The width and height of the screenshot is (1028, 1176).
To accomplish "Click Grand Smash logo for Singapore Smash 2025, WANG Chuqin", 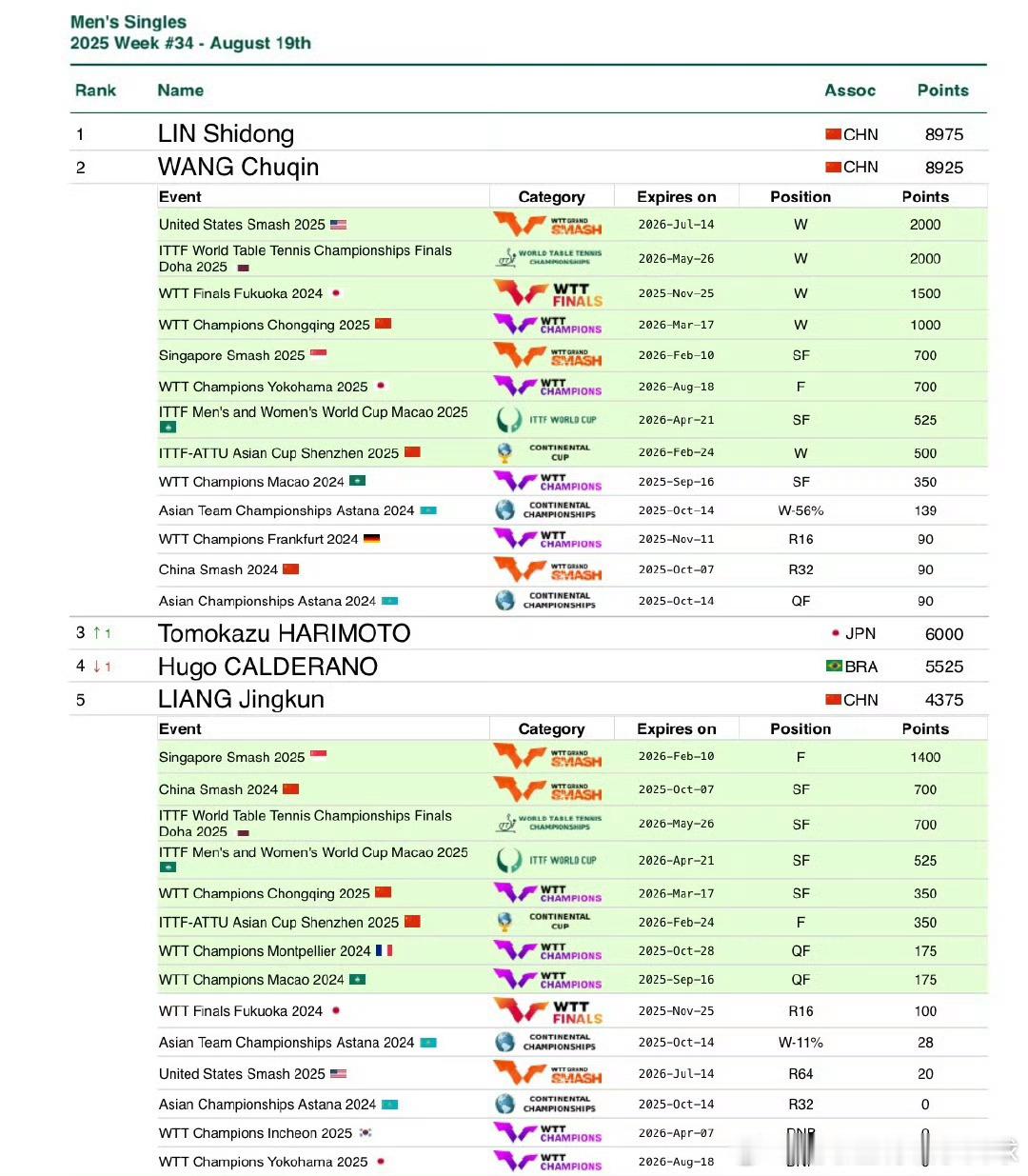I will click(x=547, y=355).
